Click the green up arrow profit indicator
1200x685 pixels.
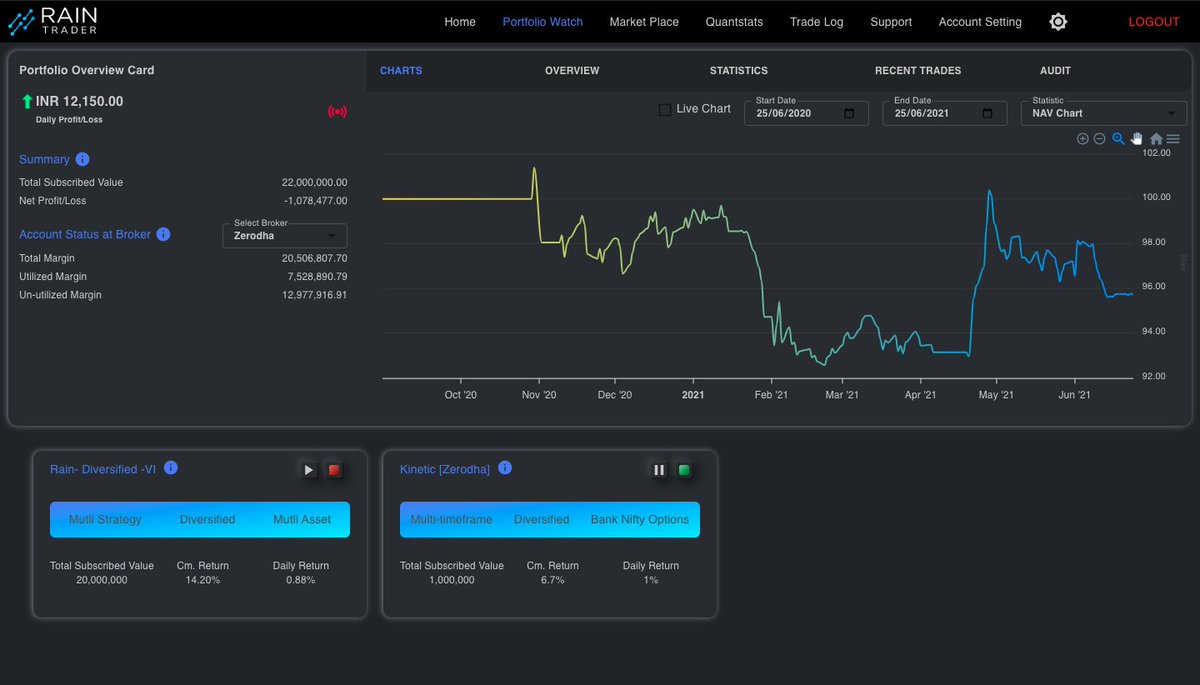pos(26,102)
